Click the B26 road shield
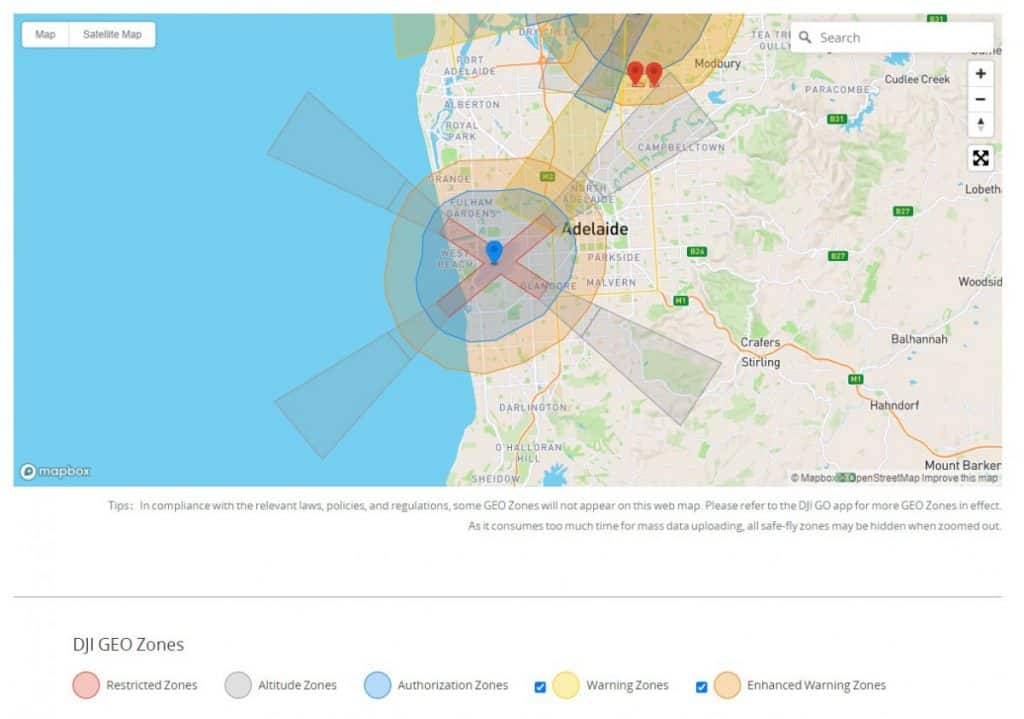This screenshot has height=719, width=1024. [x=697, y=251]
